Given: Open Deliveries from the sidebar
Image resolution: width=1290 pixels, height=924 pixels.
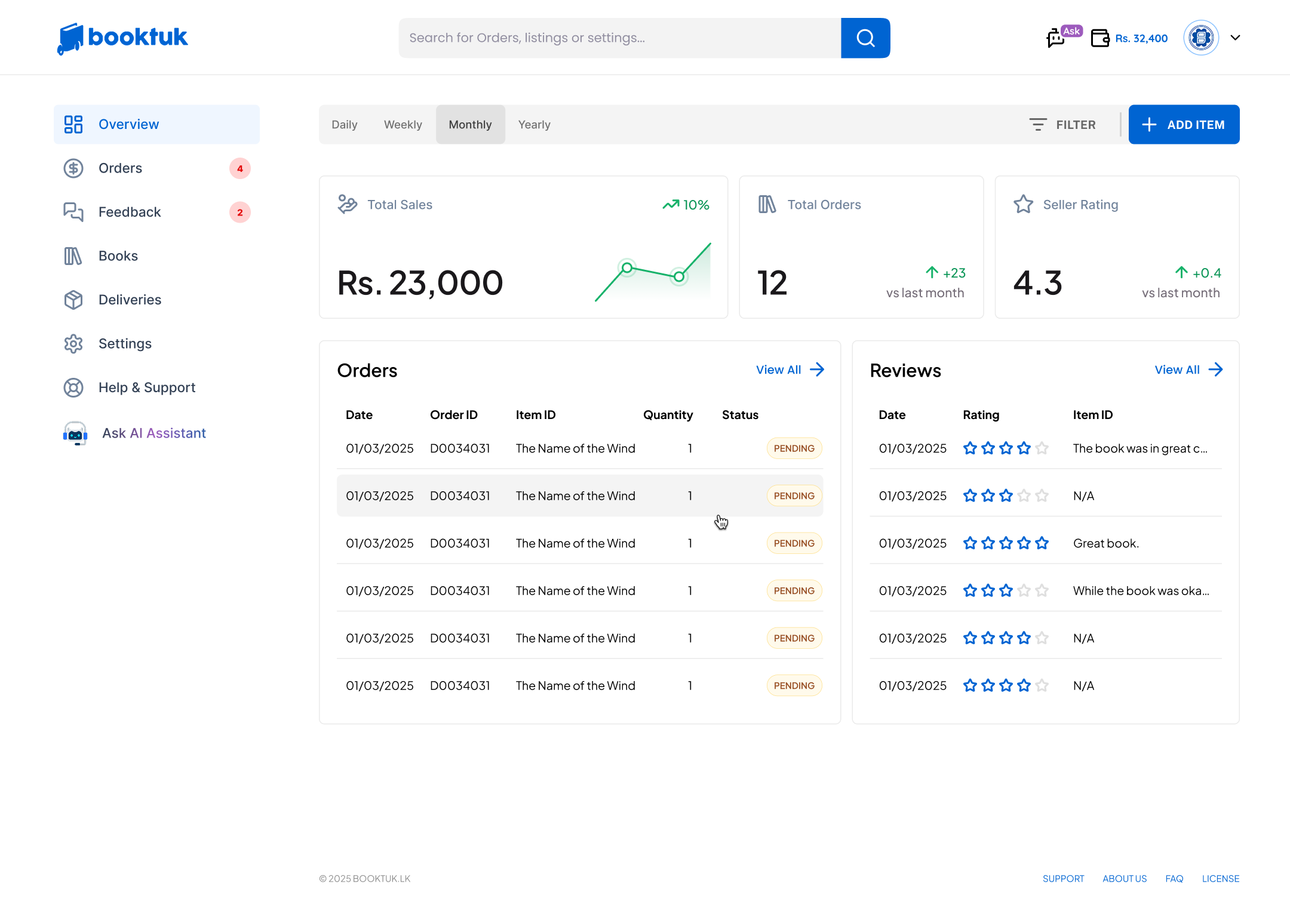Looking at the screenshot, I should (130, 300).
